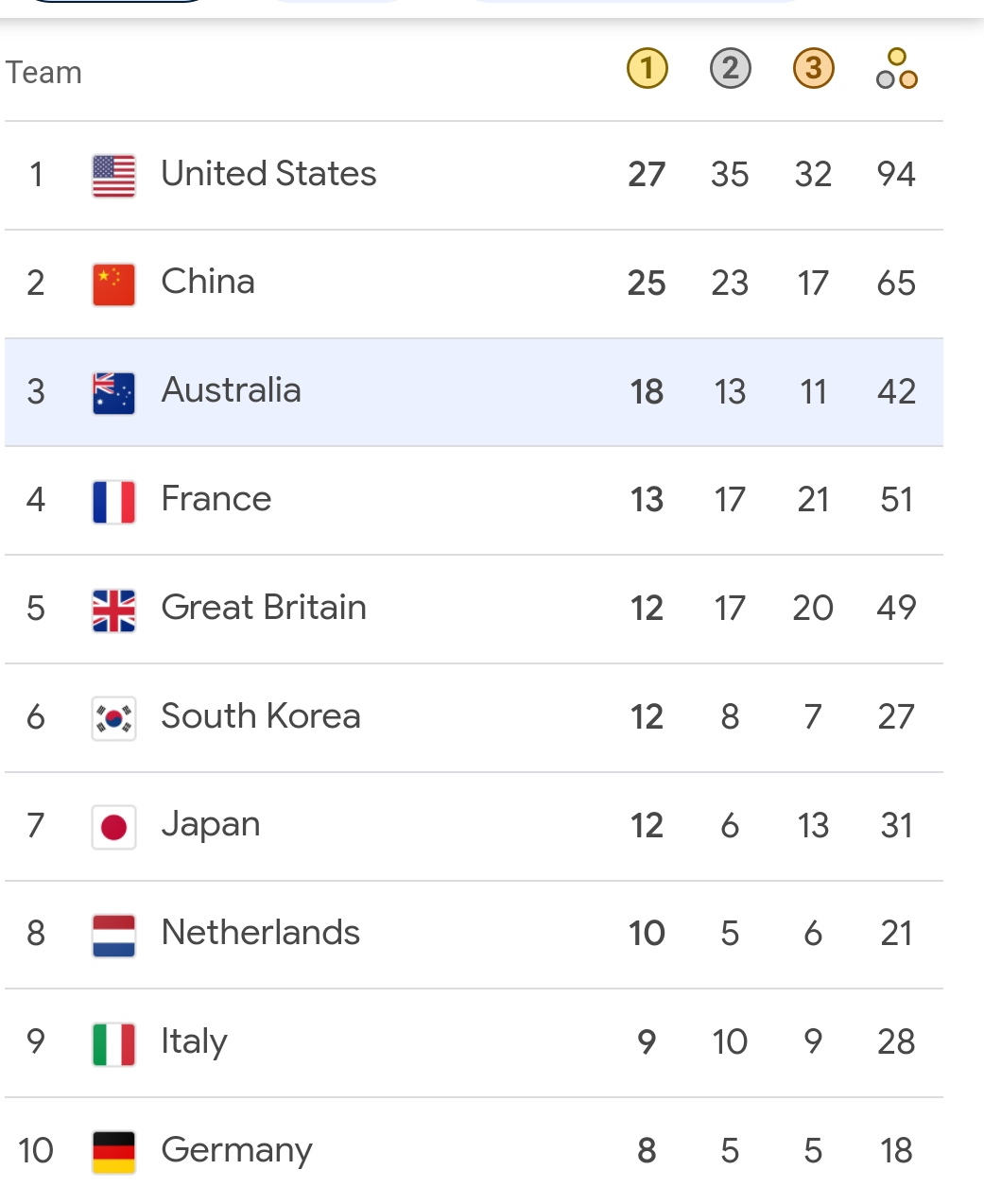
Task: Click the gold medal column icon
Action: [x=647, y=69]
